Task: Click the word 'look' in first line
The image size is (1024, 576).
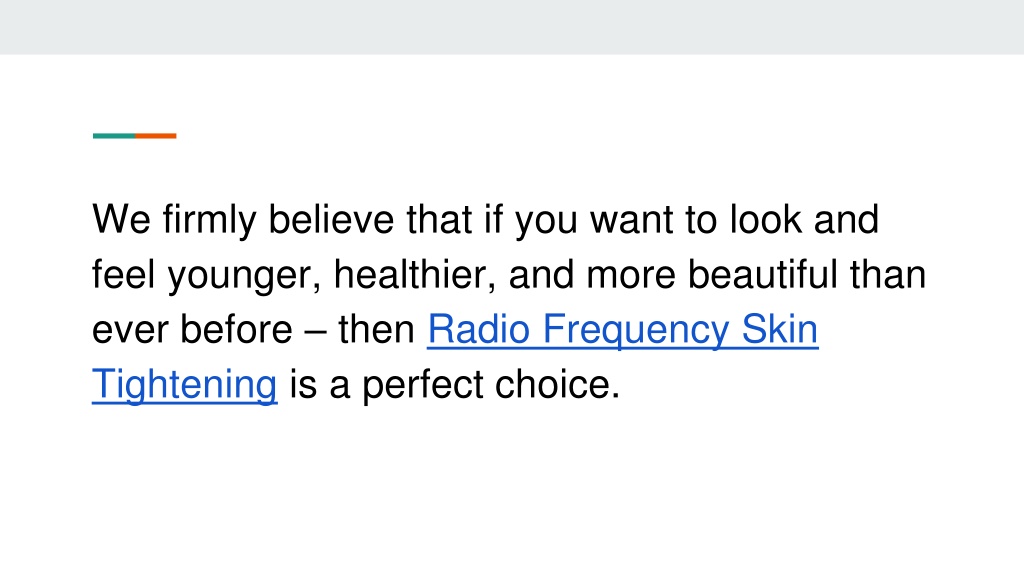Action: [x=765, y=219]
